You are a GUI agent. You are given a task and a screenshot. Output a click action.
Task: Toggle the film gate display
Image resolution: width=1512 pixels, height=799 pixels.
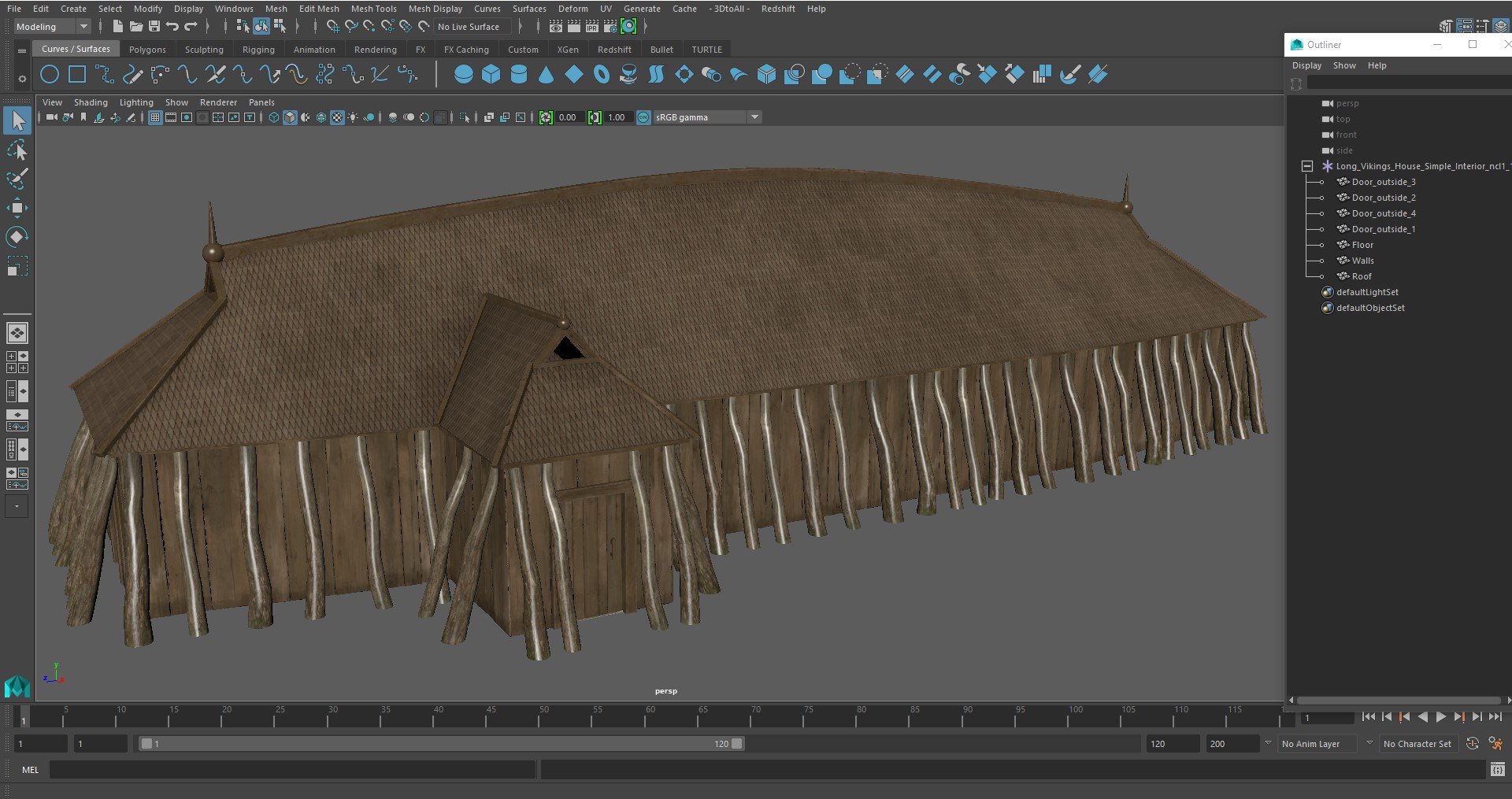click(171, 117)
